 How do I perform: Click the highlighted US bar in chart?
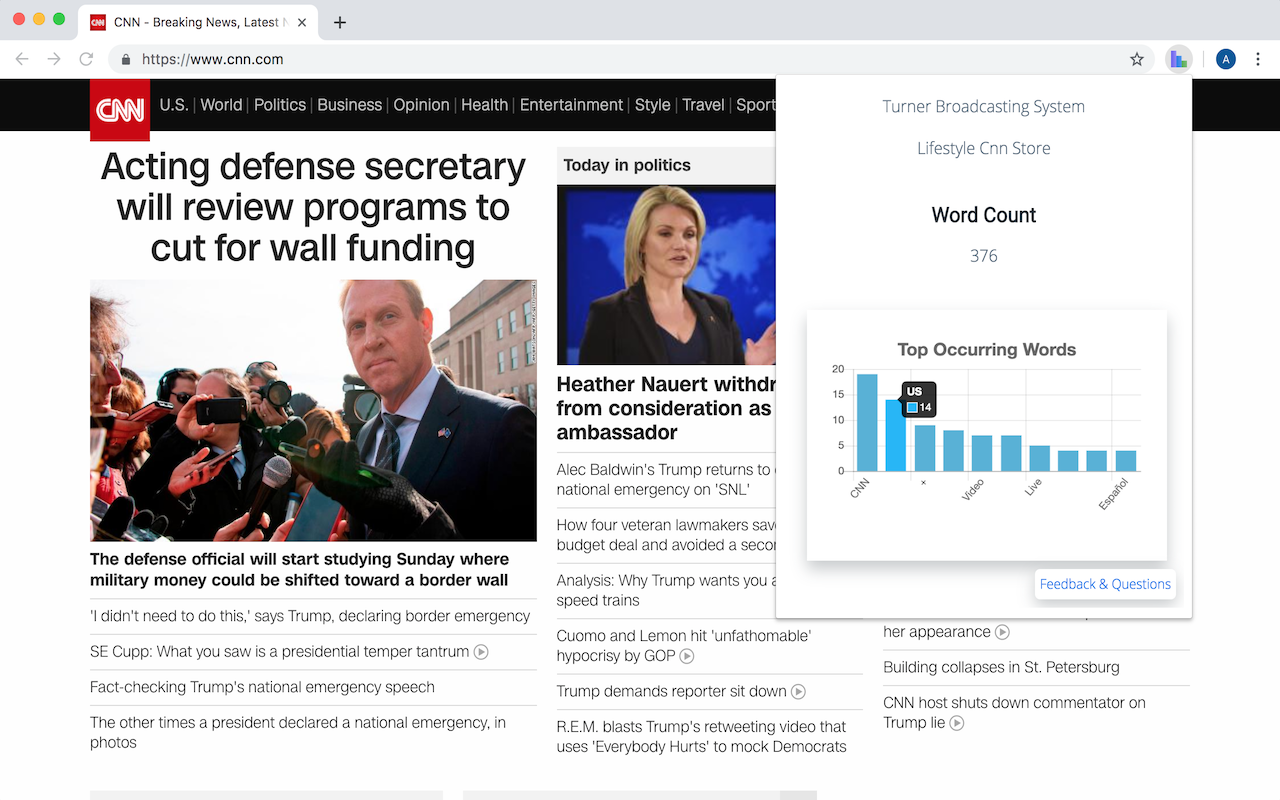[895, 435]
